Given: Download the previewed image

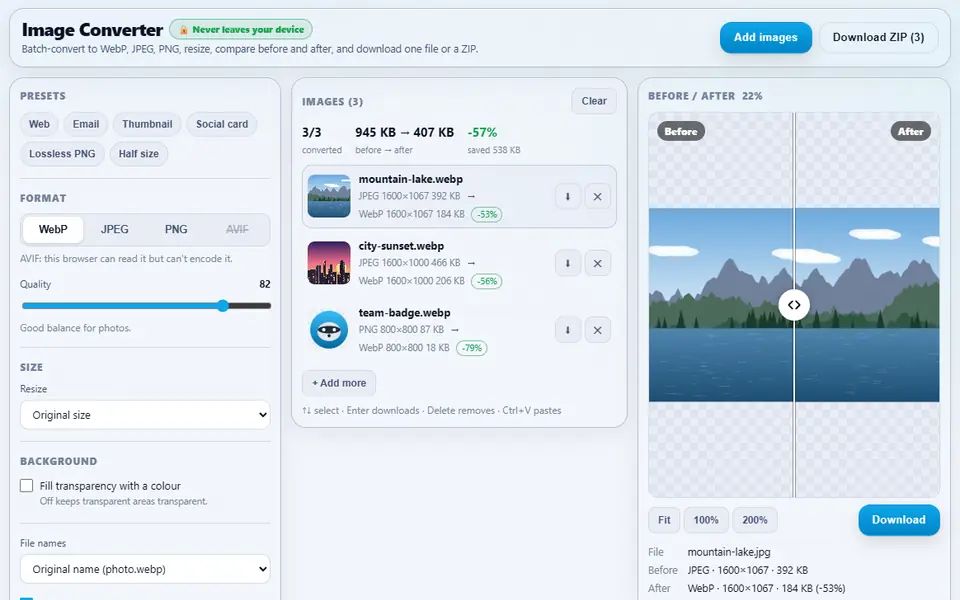Looking at the screenshot, I should (899, 520).
